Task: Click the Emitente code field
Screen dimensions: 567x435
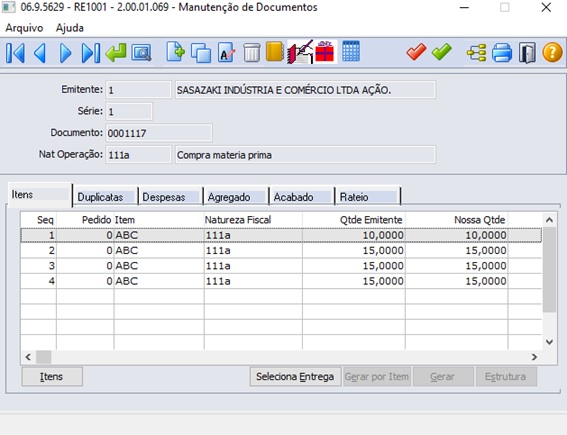Action: [x=138, y=90]
